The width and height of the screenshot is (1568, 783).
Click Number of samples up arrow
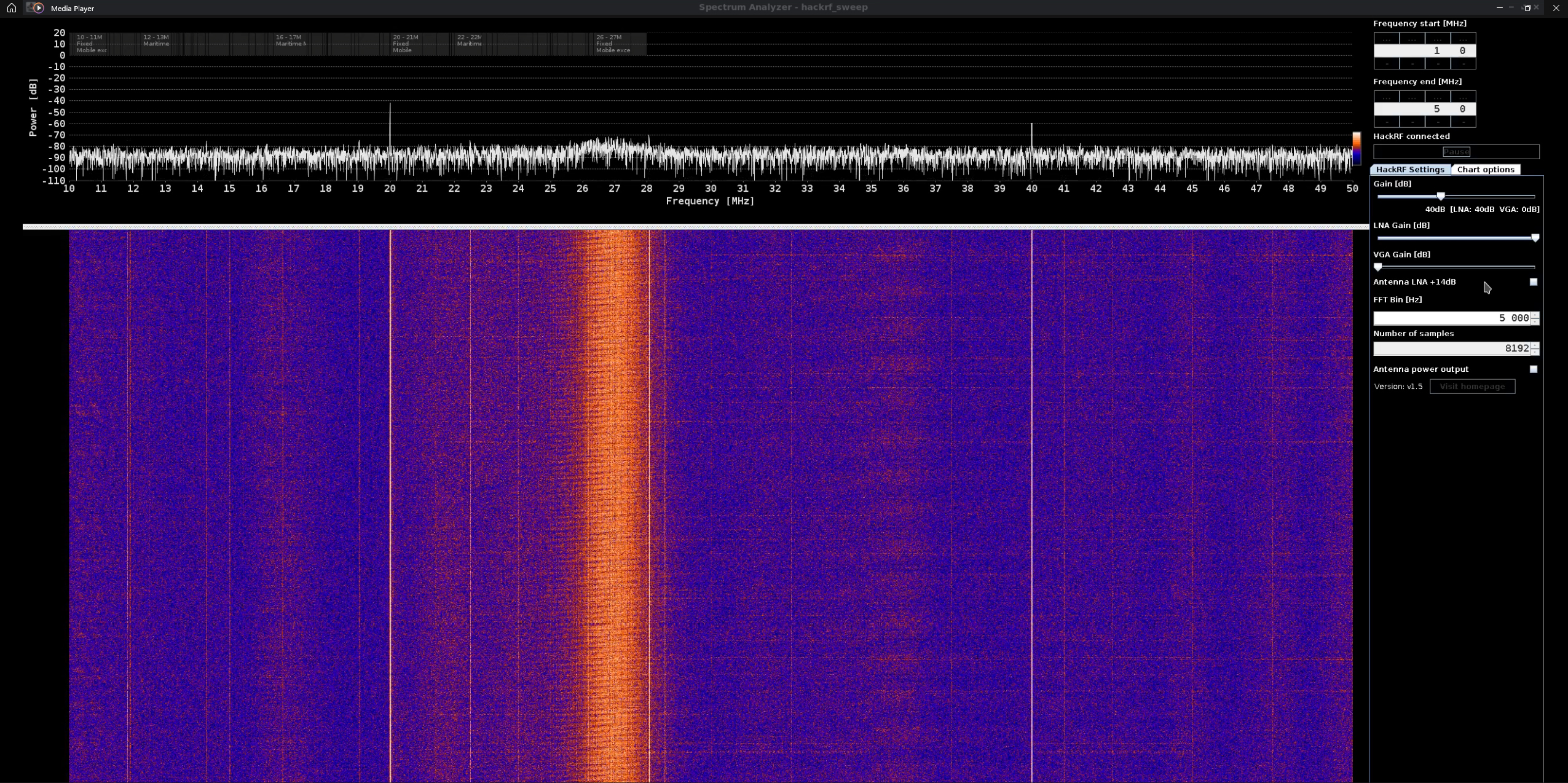coord(1535,345)
